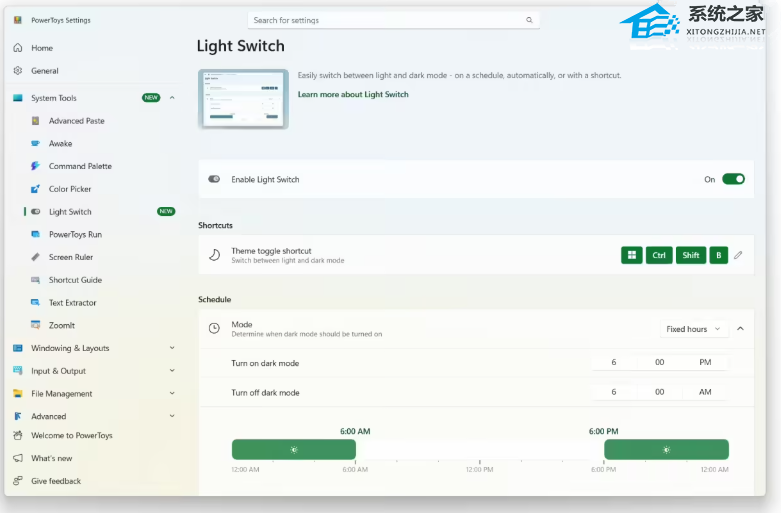This screenshot has height=513, width=781.
Task: Expand the Windowing & Layouts section
Action: point(172,348)
